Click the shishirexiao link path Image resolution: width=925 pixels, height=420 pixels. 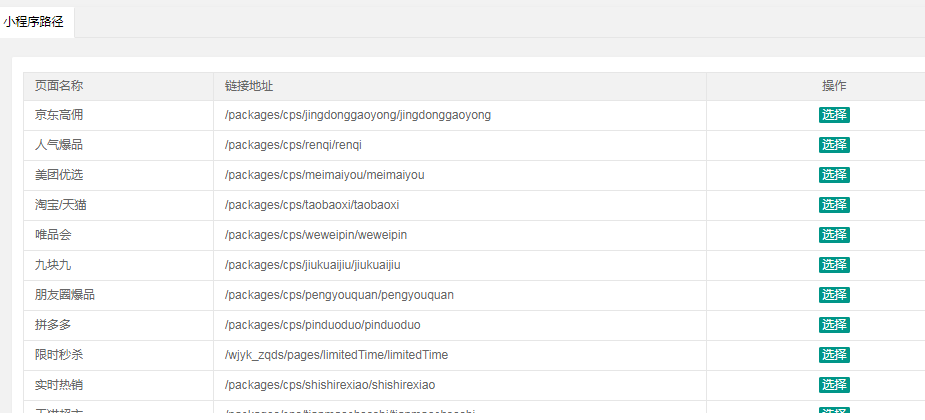coord(330,385)
